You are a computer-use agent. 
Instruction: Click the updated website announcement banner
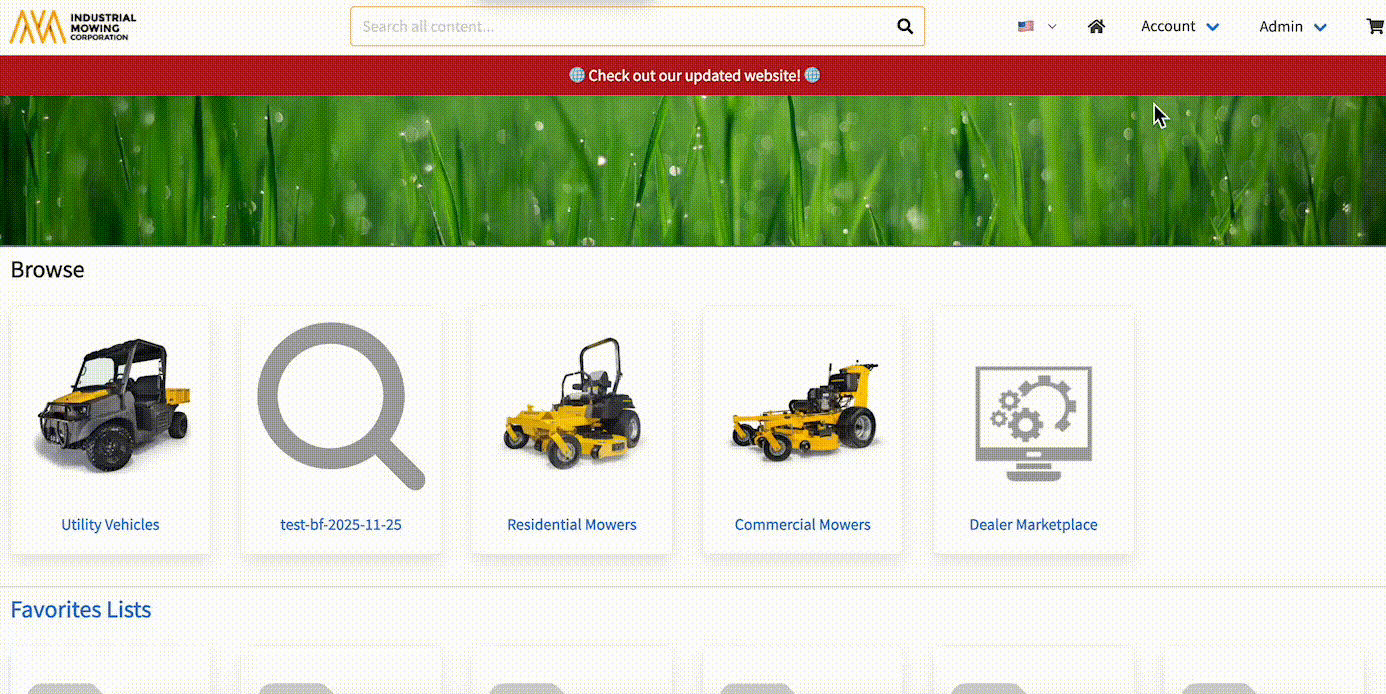click(693, 76)
